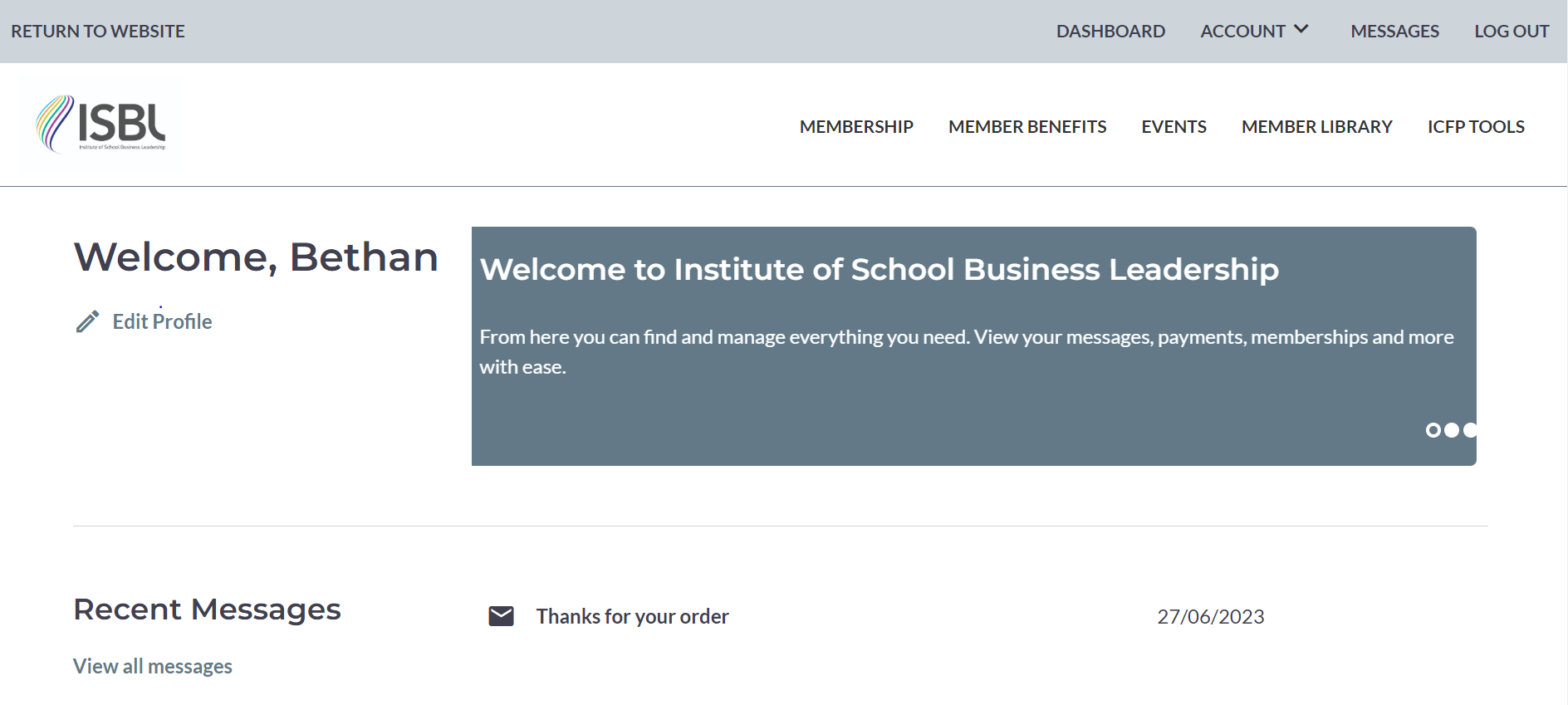
Task: Select the second carousel dot
Action: pos(1452,430)
